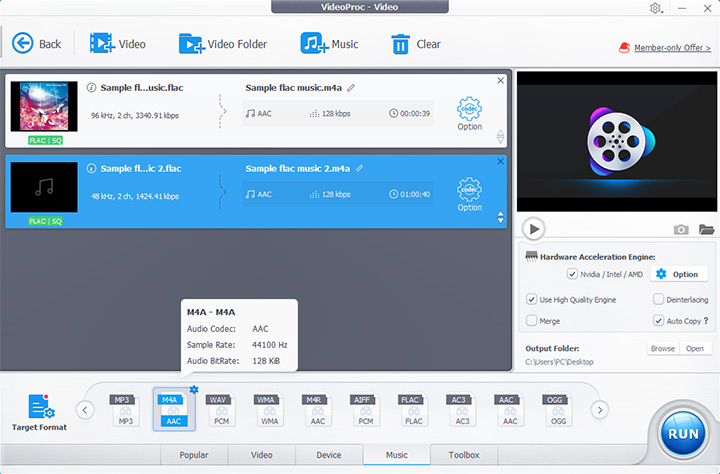
Task: Select the M4A AAC format icon
Action: click(x=174, y=409)
